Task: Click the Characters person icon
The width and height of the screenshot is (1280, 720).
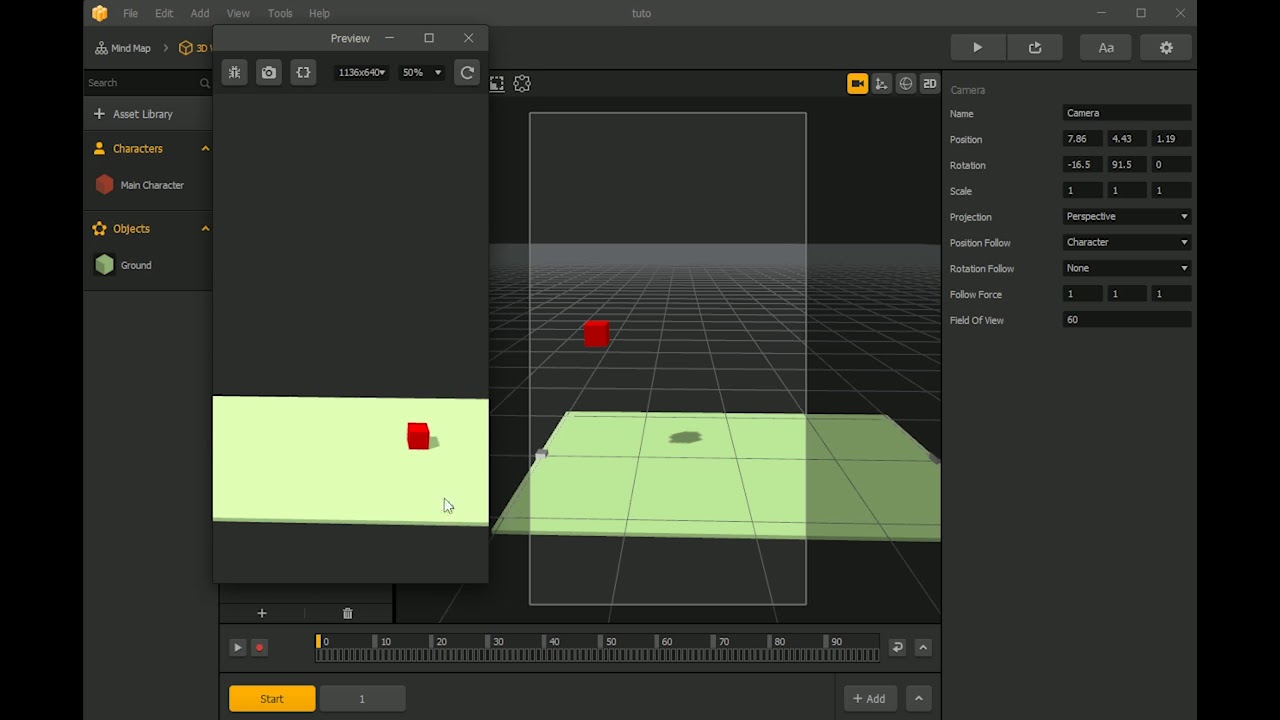Action: click(99, 149)
